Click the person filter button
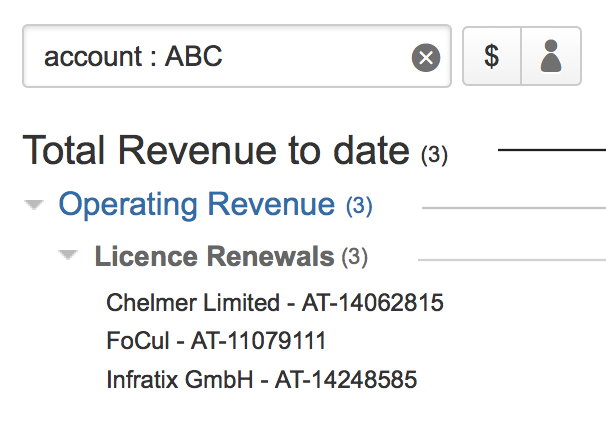The height and width of the screenshot is (432, 606). [551, 57]
